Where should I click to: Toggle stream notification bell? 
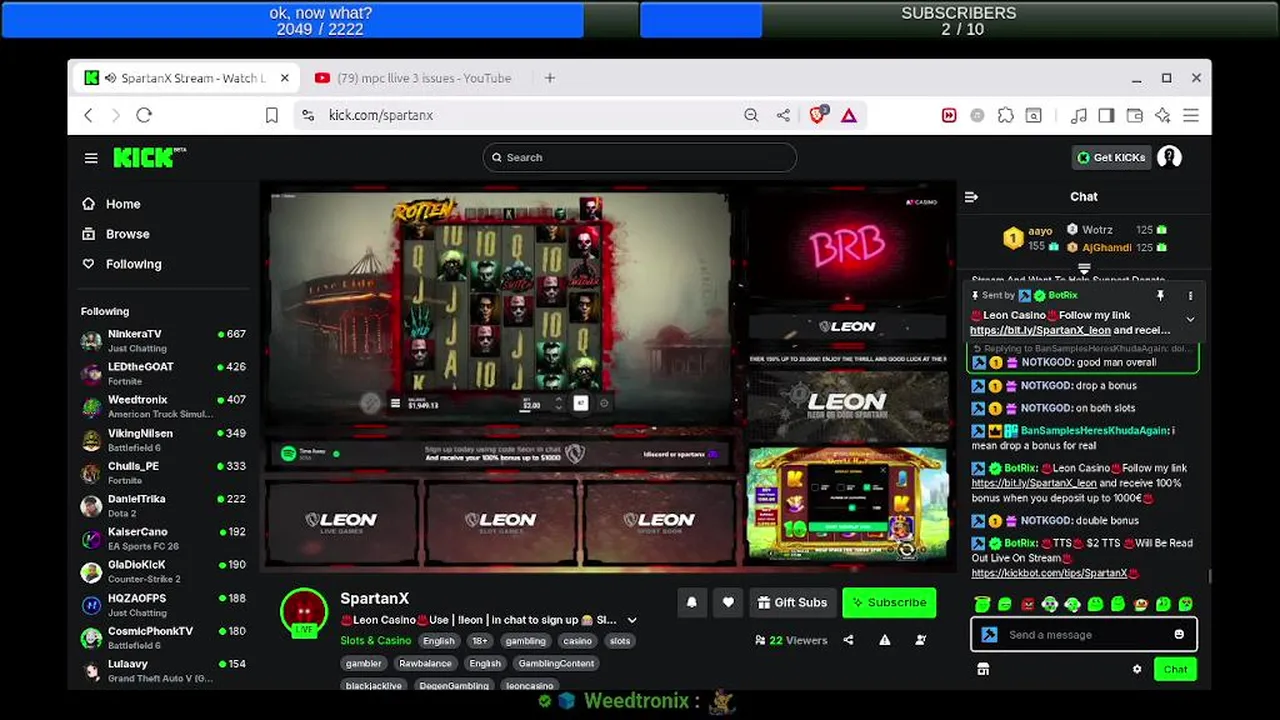point(691,602)
